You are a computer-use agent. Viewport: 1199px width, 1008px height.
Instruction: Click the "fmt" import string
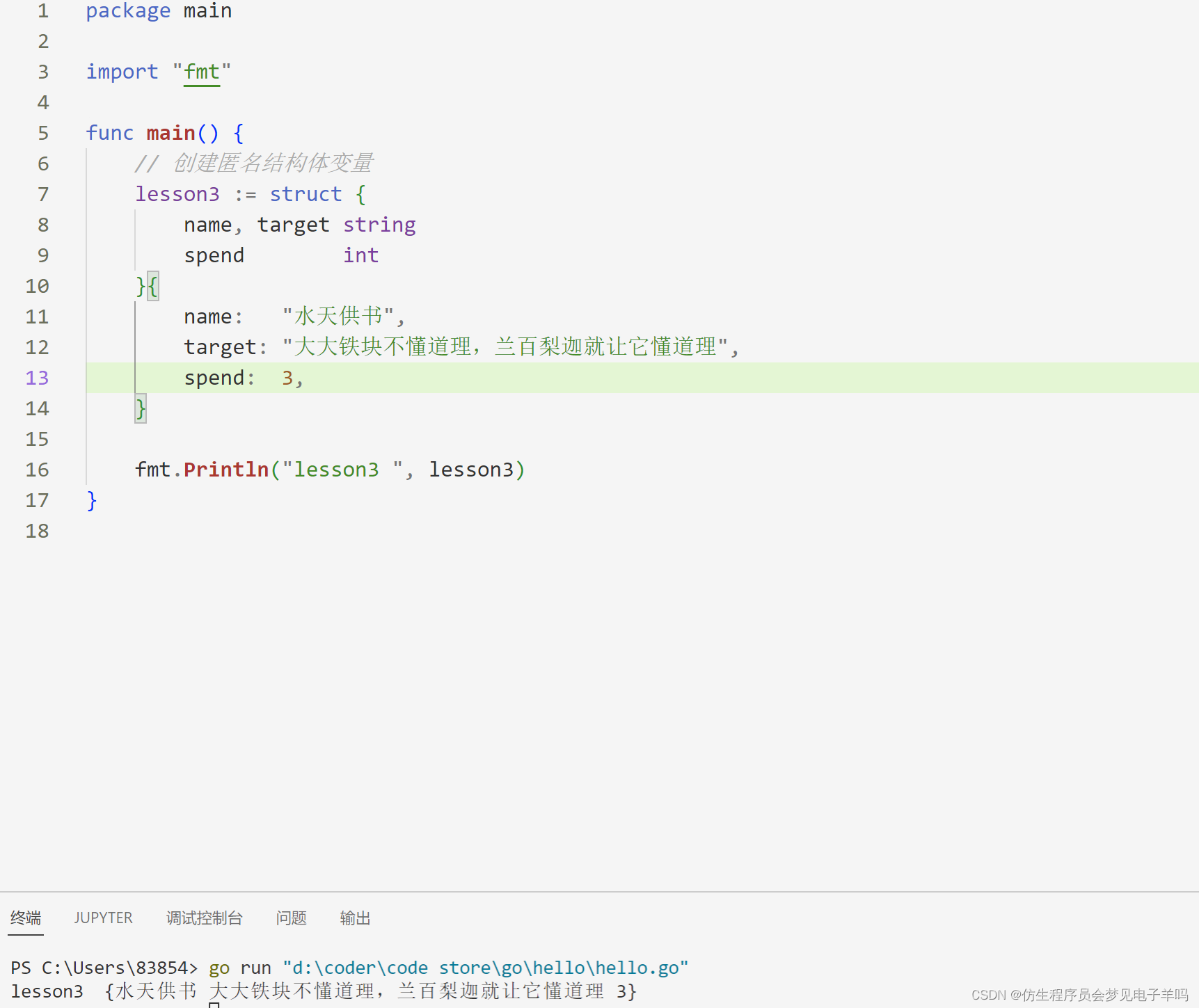click(202, 72)
